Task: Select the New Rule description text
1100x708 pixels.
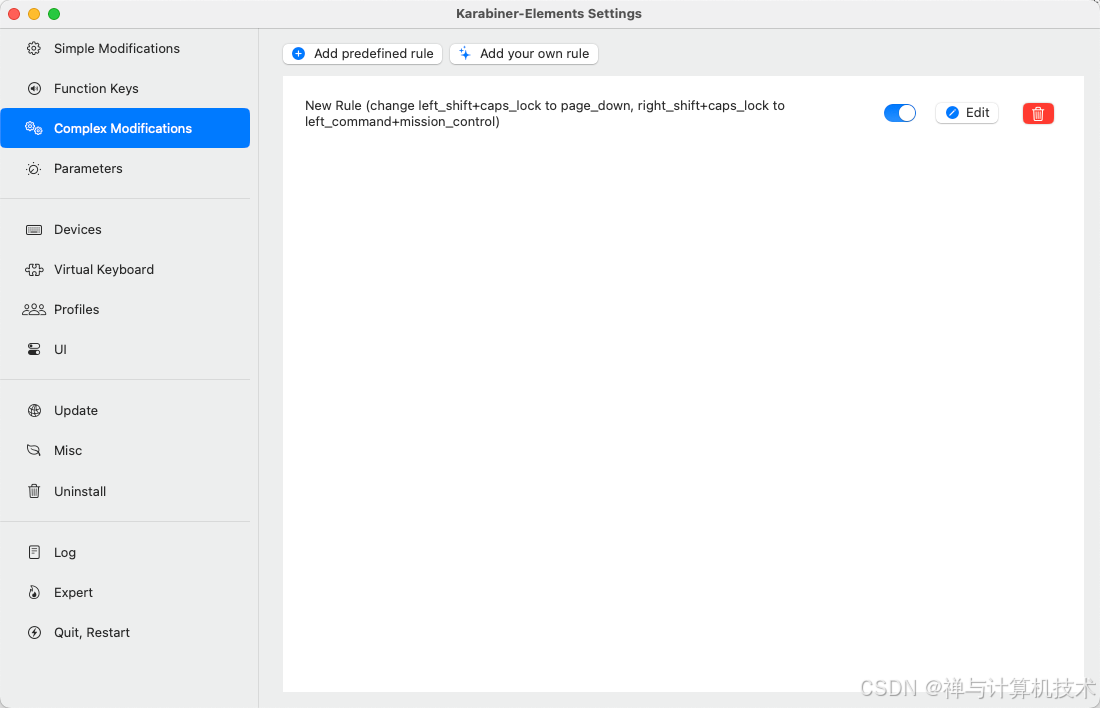Action: click(x=545, y=113)
